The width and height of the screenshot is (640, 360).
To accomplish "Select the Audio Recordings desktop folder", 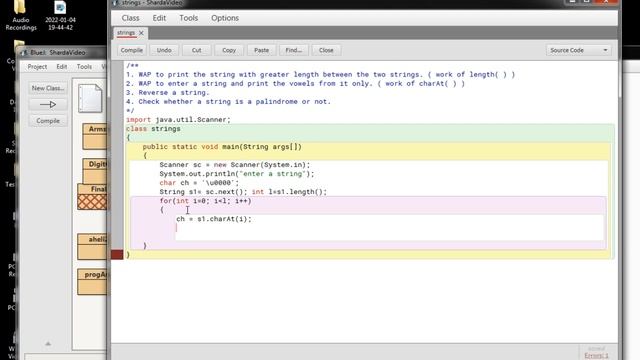I will pos(21,16).
